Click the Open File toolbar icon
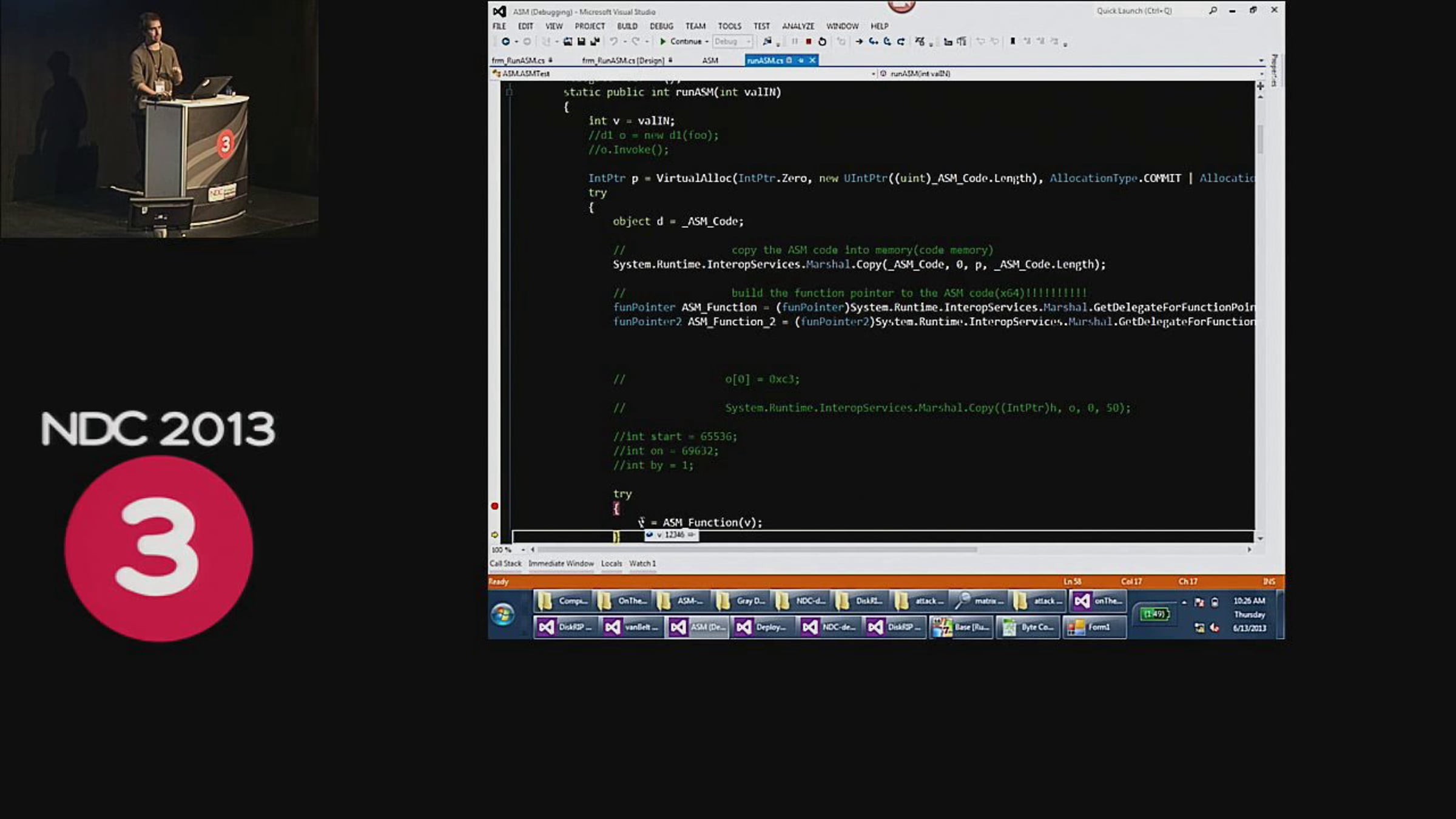Screen dimensions: 1456x819 coord(568,42)
